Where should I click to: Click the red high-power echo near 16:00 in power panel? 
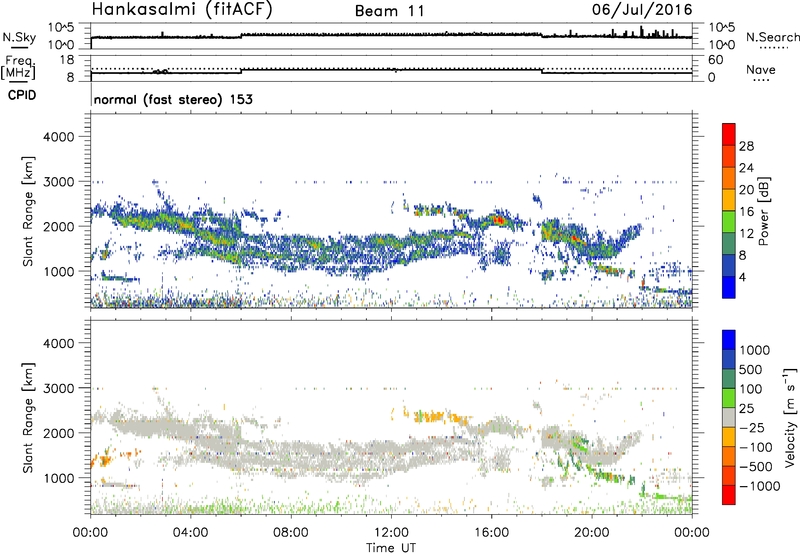tap(498, 220)
